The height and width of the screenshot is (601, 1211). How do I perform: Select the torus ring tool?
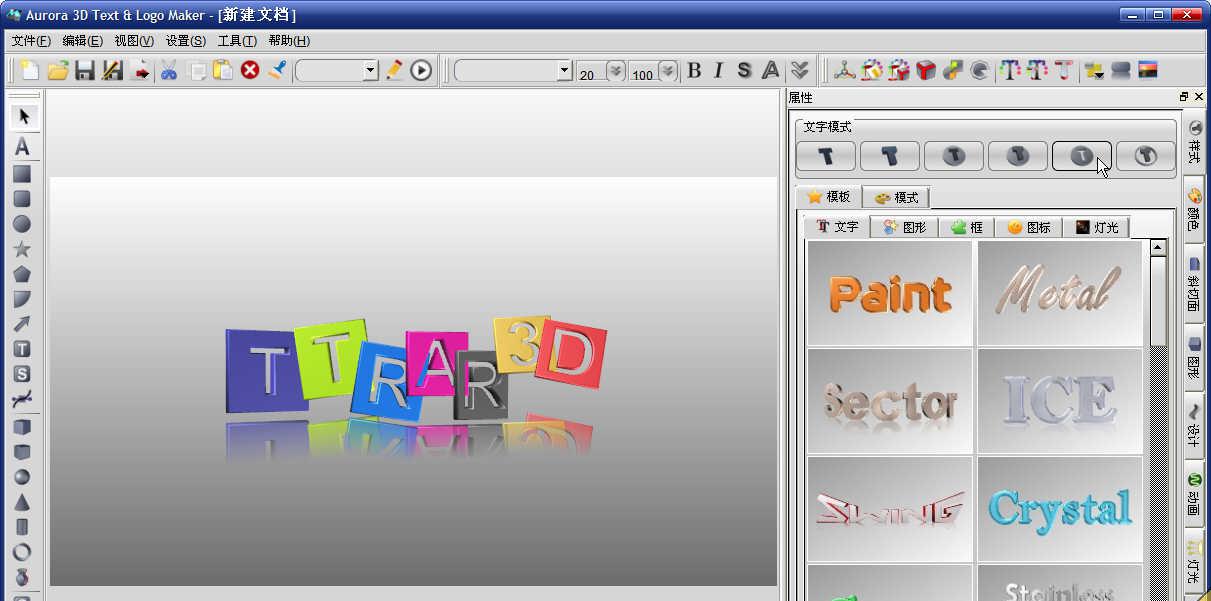tap(21, 552)
